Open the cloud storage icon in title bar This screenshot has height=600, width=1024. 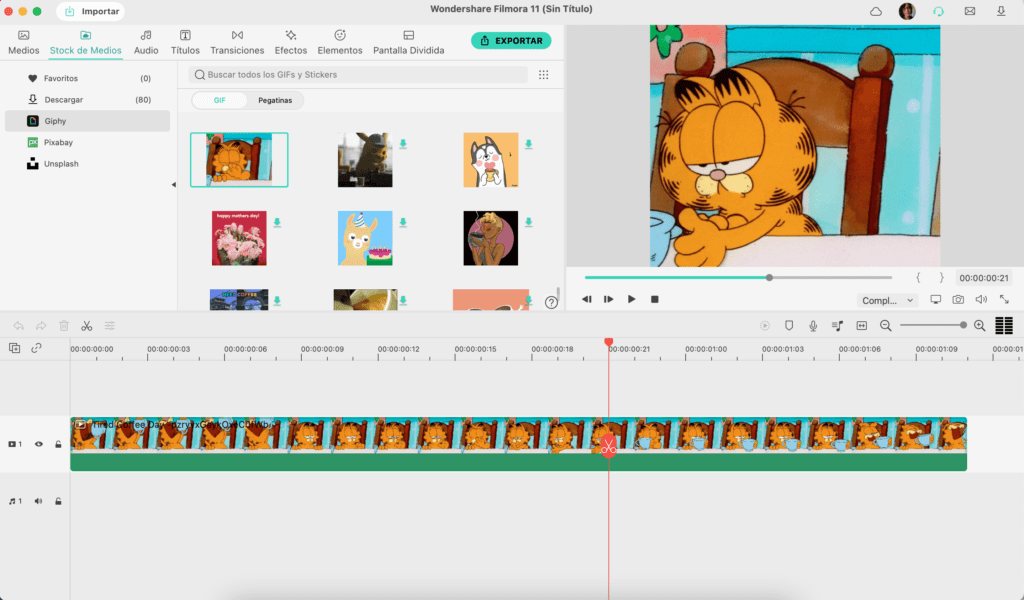pyautogui.click(x=876, y=11)
